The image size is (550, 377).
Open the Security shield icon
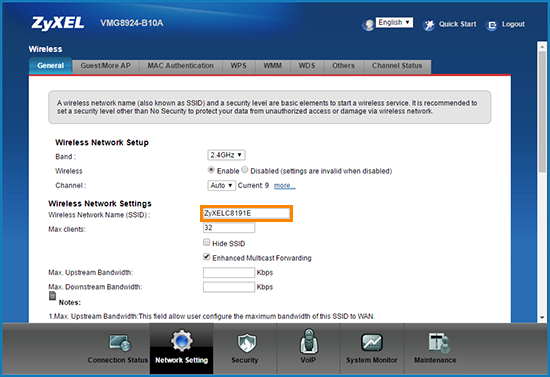[247, 343]
